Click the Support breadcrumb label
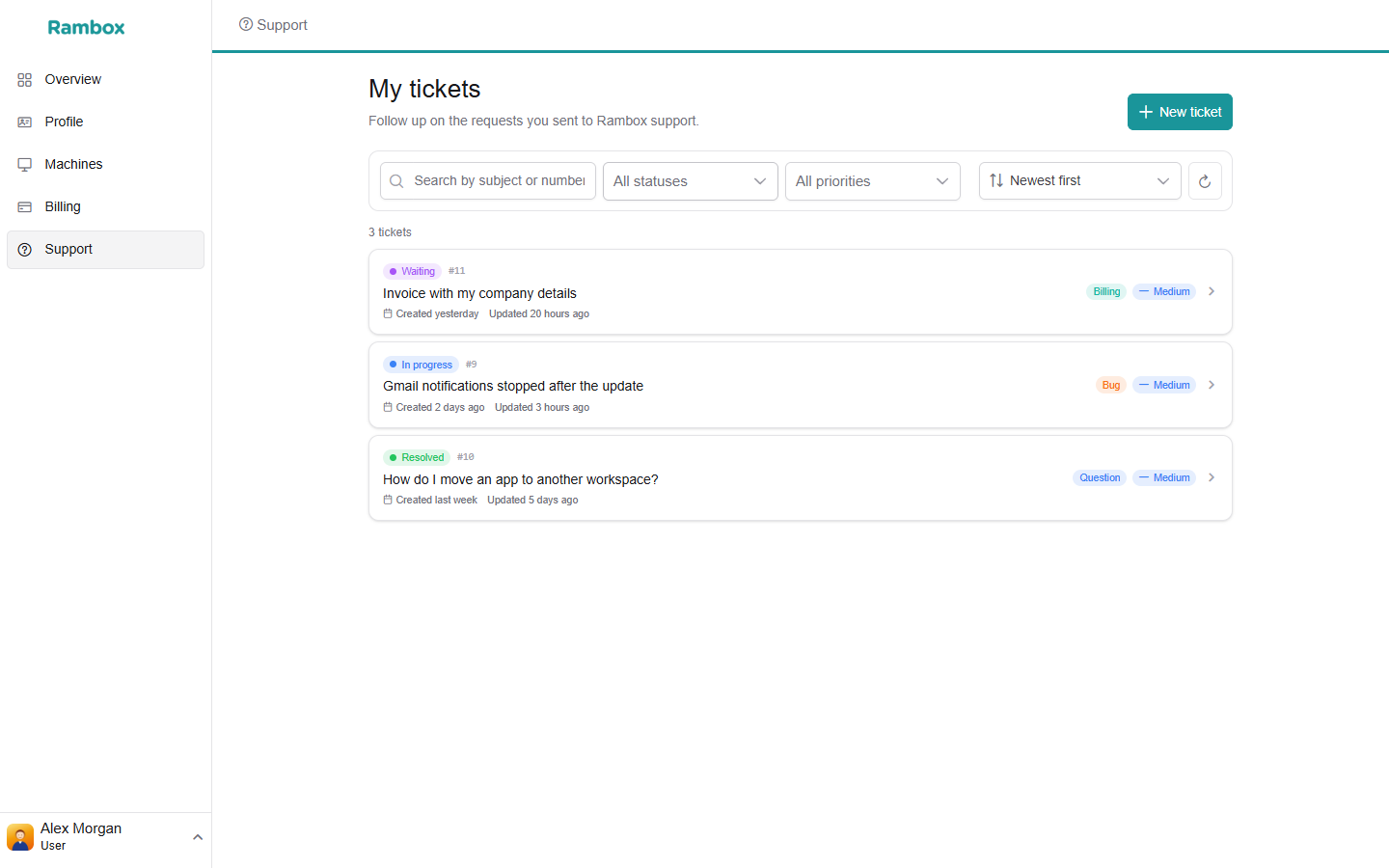Image resolution: width=1389 pixels, height=868 pixels. tap(282, 25)
